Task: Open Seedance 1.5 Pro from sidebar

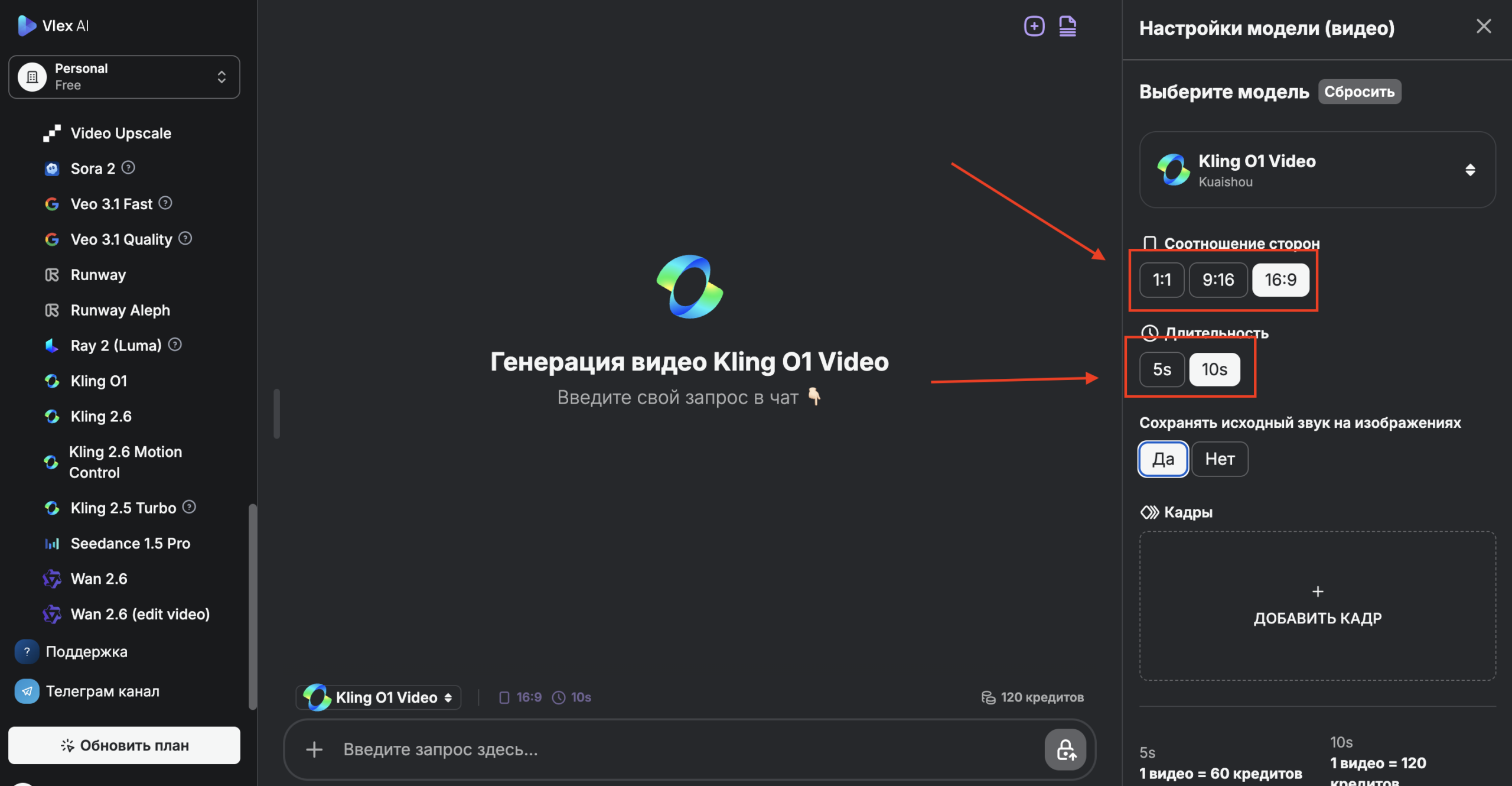Action: click(130, 543)
